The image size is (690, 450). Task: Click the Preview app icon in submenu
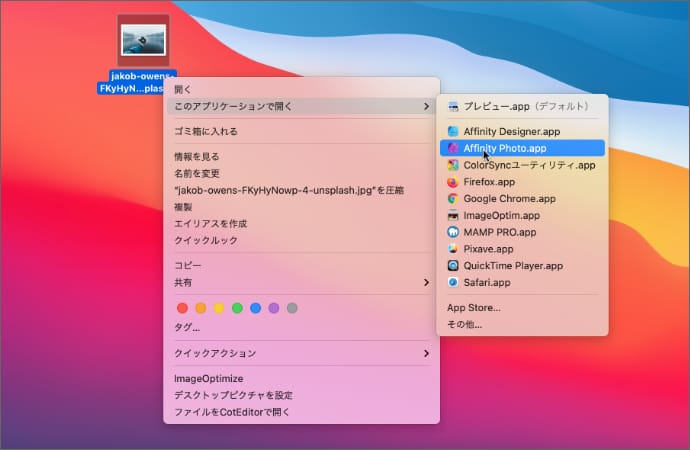(453, 106)
